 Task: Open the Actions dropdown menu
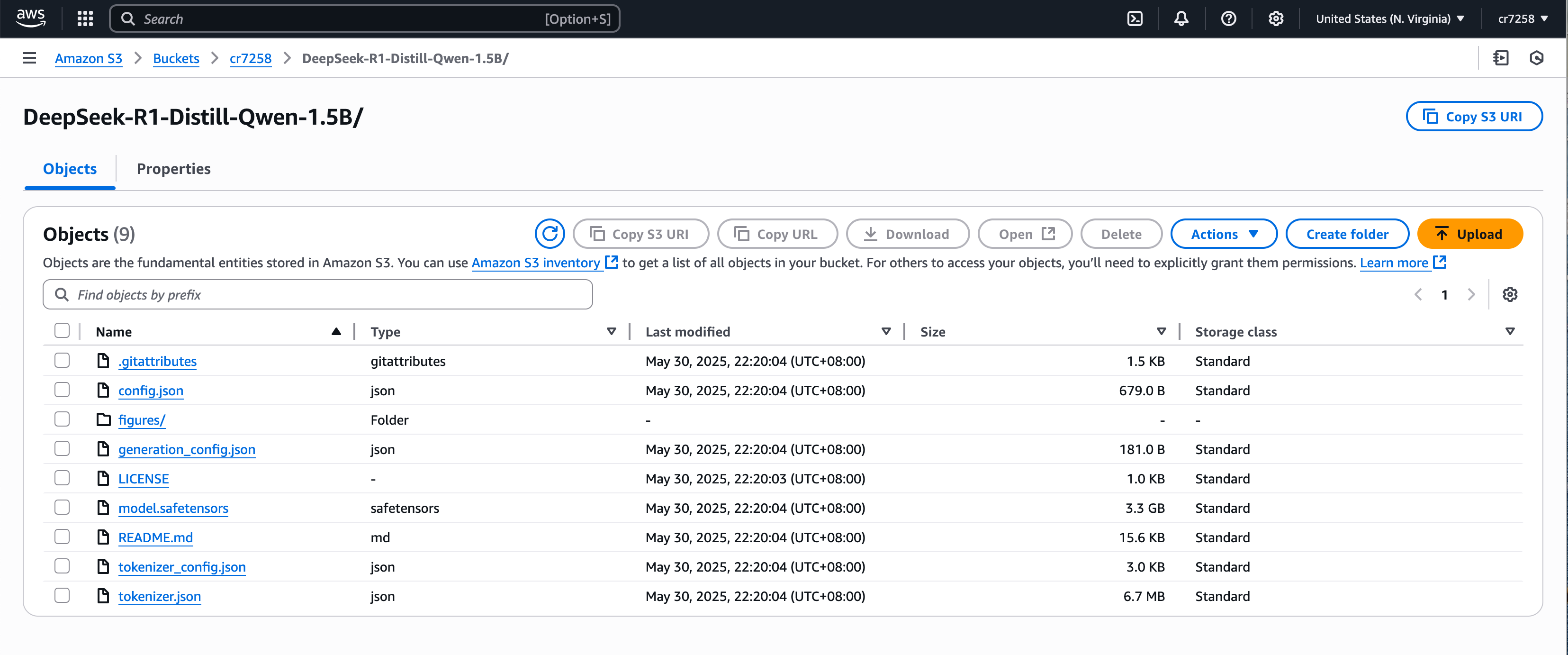(x=1224, y=234)
